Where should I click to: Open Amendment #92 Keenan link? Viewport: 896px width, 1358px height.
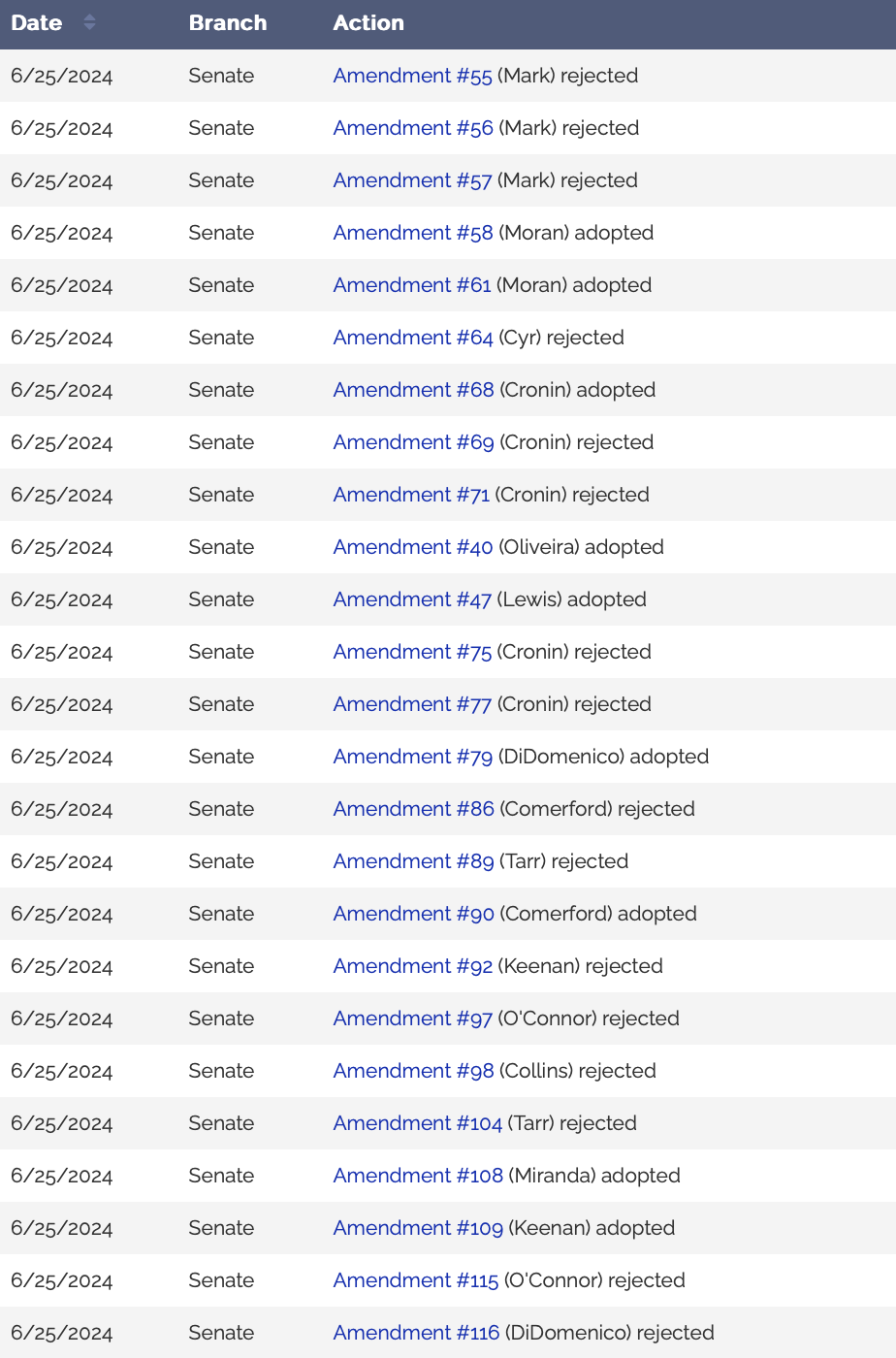coord(412,966)
